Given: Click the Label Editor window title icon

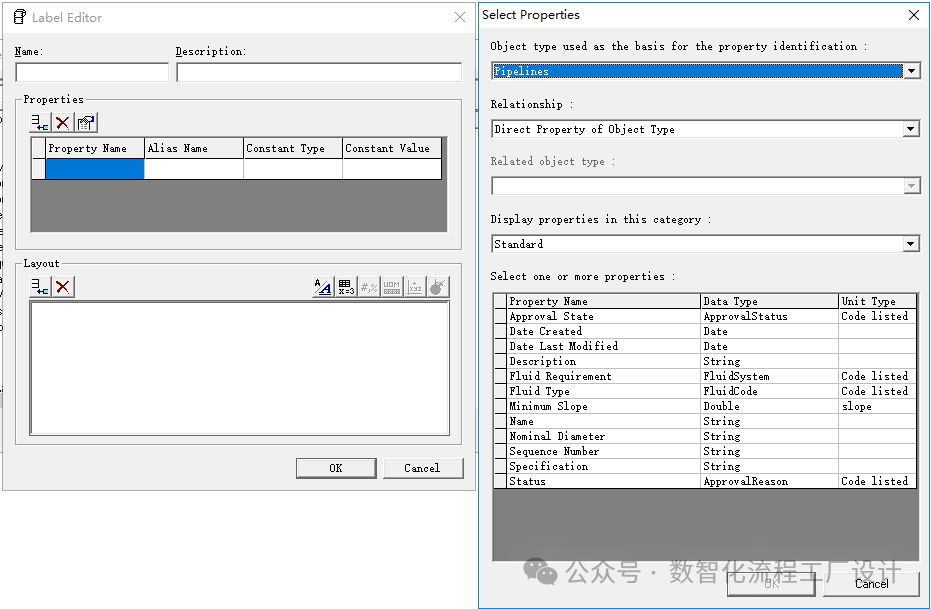Looking at the screenshot, I should point(20,17).
